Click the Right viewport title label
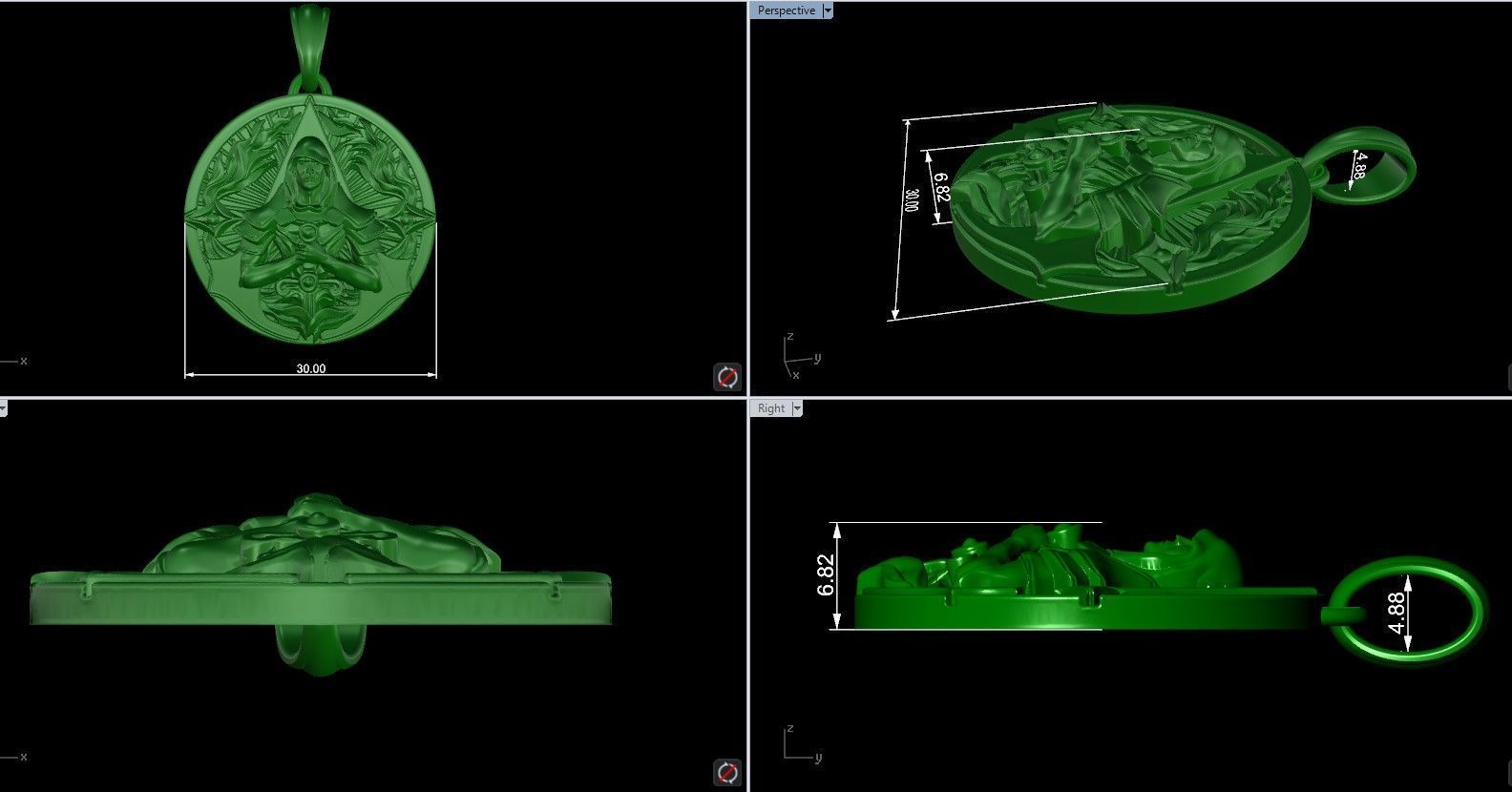Screen dimensions: 1512x792 click(771, 408)
